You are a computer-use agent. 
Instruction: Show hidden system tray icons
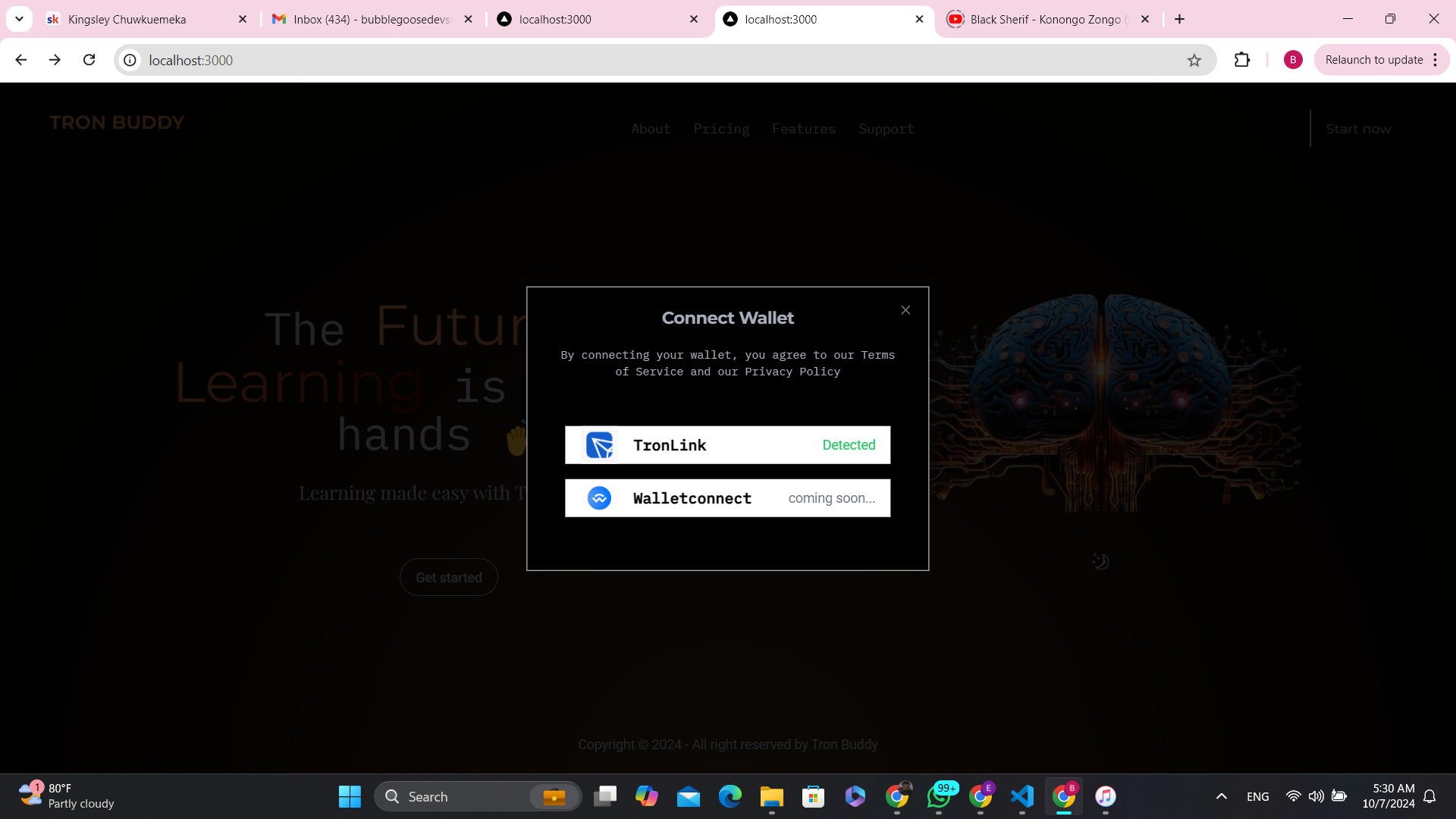1221,796
